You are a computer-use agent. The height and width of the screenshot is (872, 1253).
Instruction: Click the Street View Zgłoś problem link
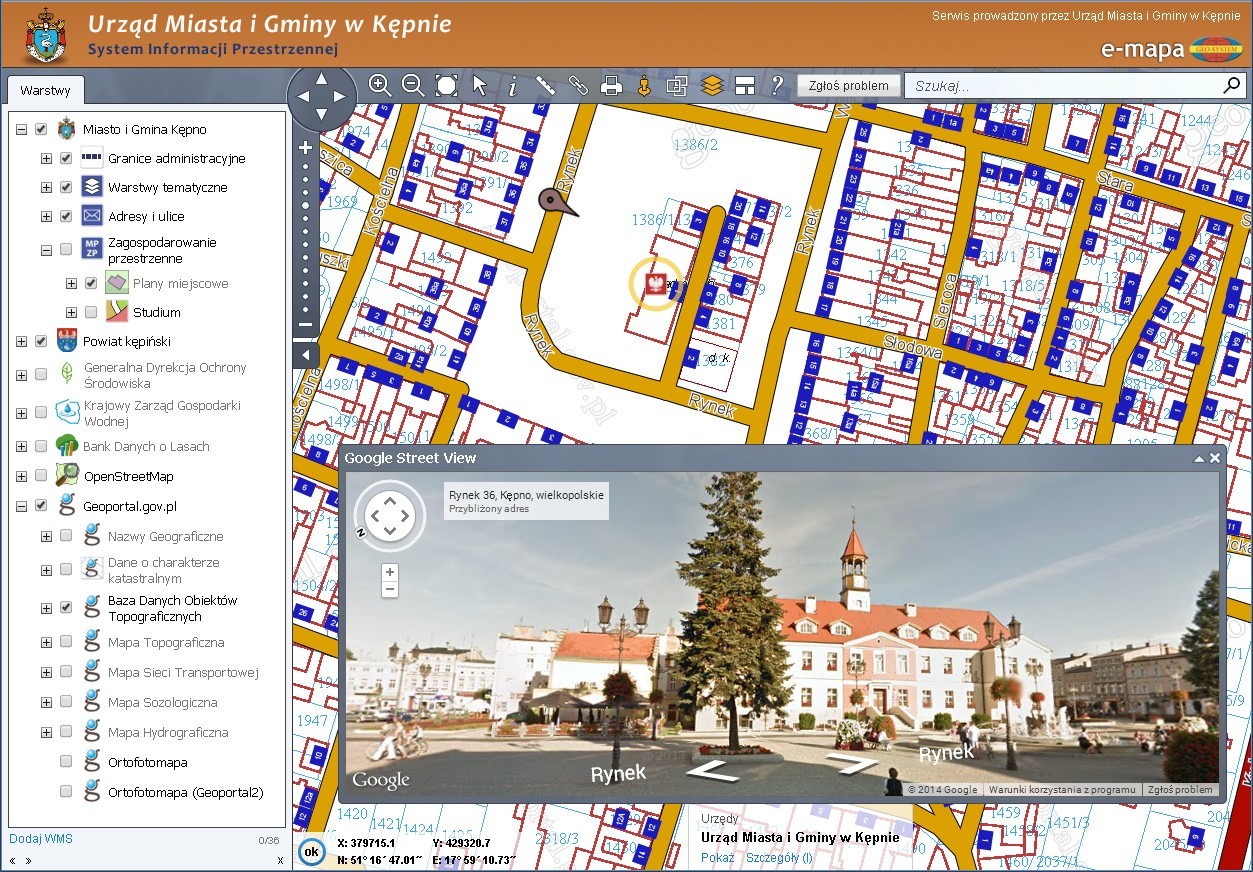1180,789
